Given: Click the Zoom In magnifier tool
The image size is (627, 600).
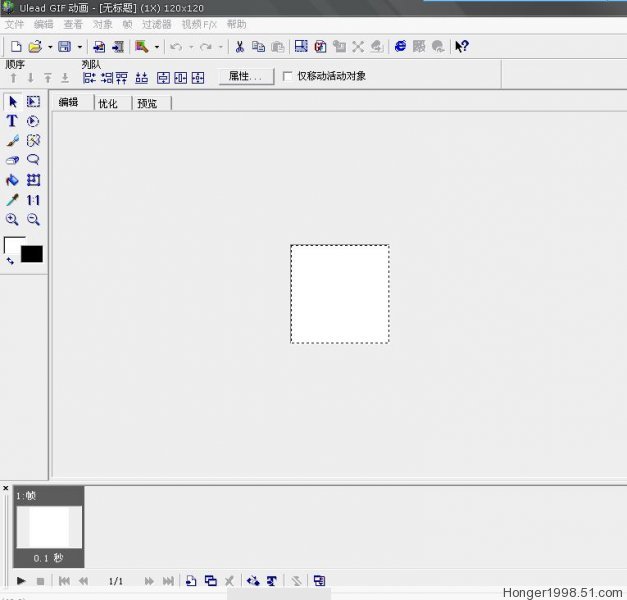Looking at the screenshot, I should pyautogui.click(x=12, y=219).
